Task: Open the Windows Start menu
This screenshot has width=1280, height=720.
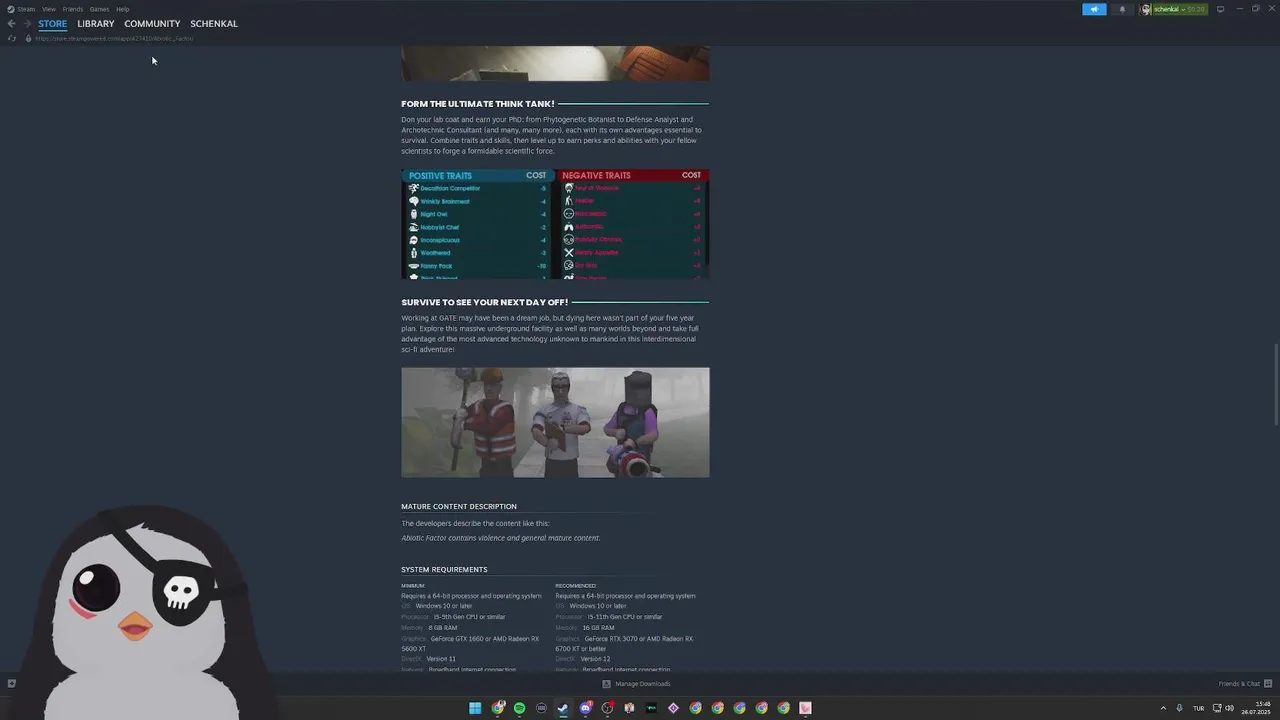Action: pos(475,708)
